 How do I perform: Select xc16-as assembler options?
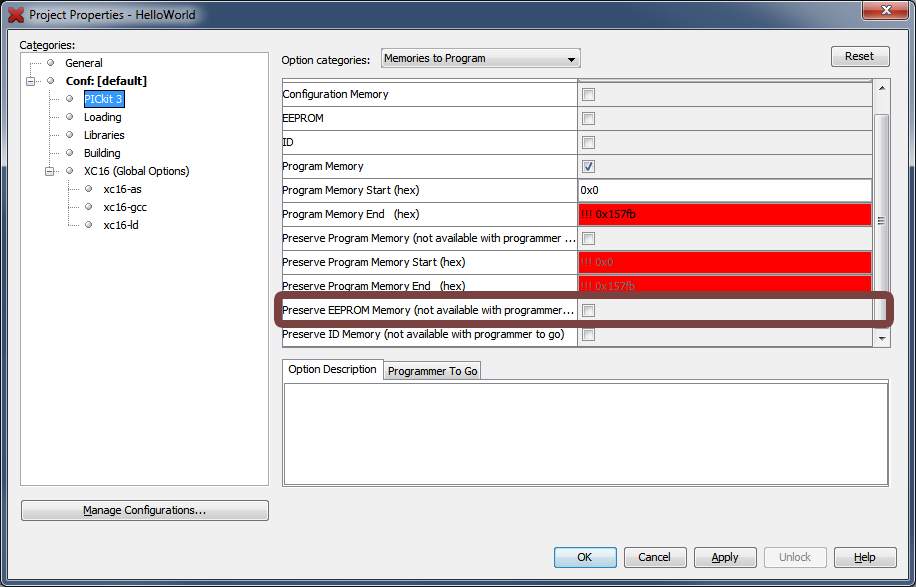[122, 189]
